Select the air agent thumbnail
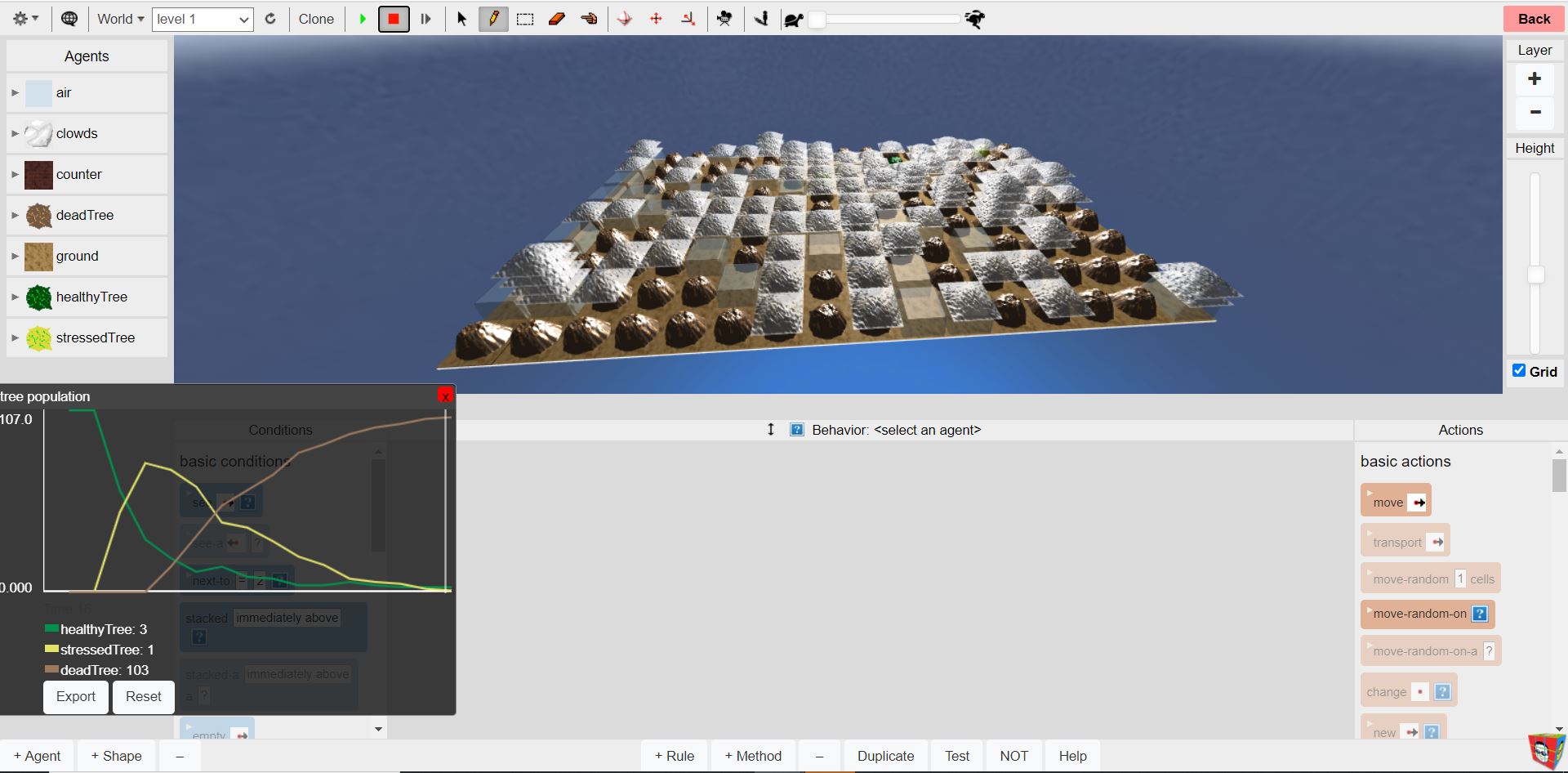 pyautogui.click(x=38, y=93)
